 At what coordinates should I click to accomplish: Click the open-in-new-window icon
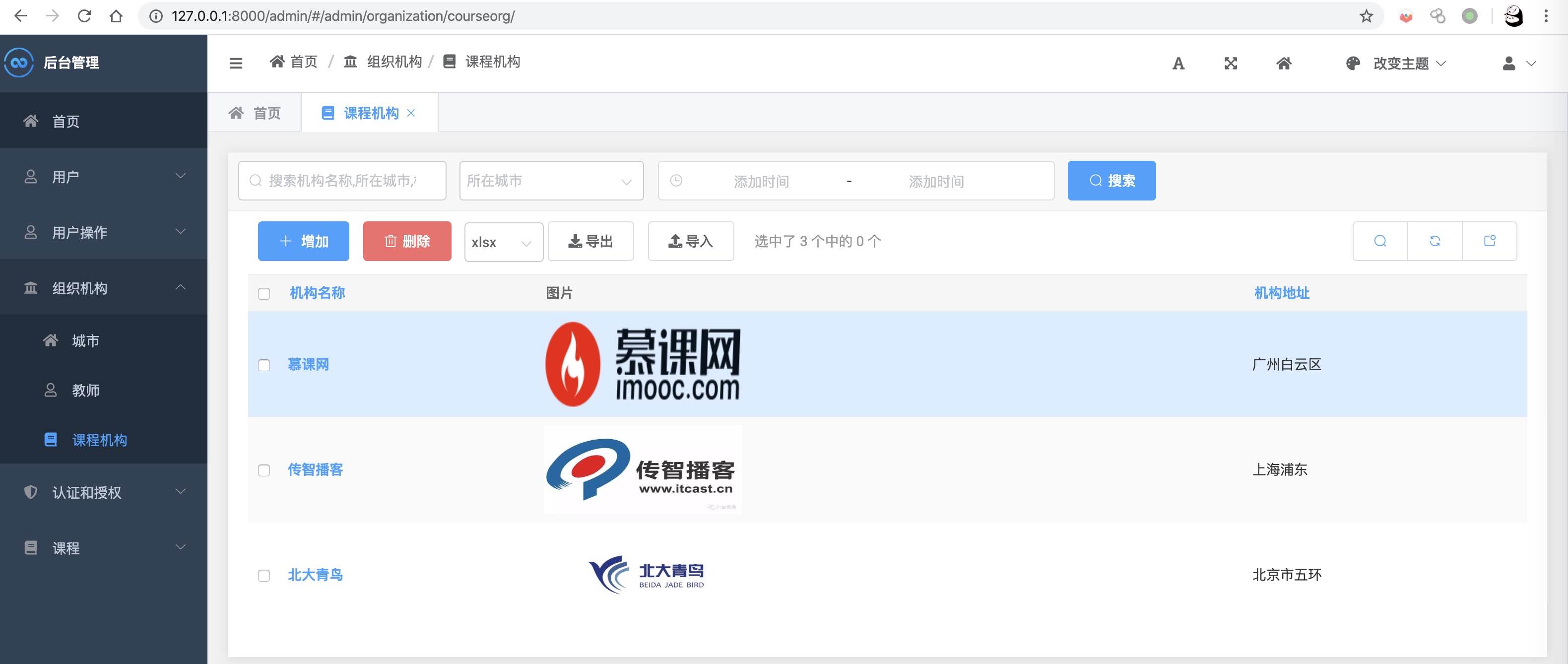click(1490, 241)
